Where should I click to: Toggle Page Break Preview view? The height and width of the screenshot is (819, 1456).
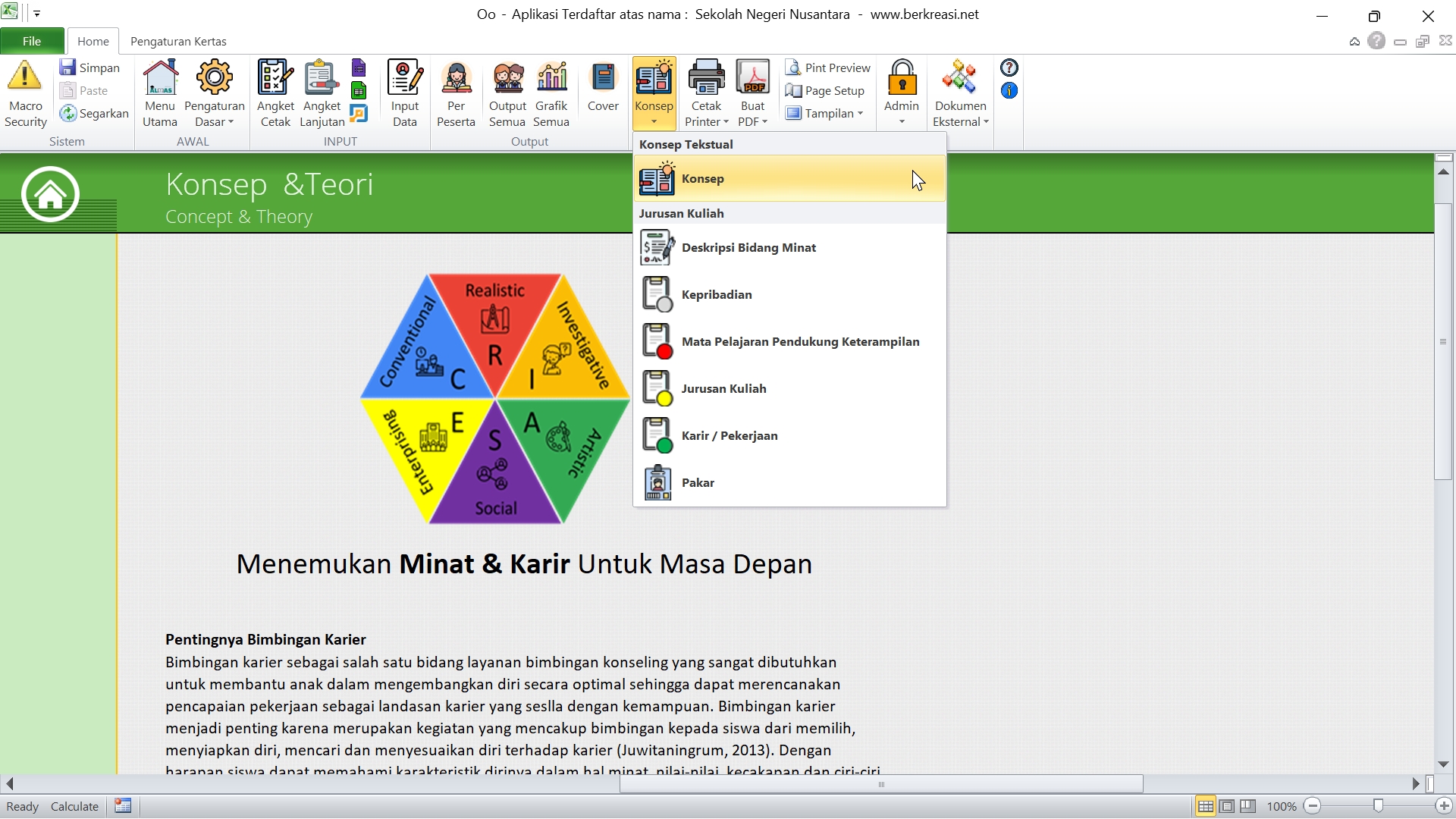click(x=1248, y=806)
